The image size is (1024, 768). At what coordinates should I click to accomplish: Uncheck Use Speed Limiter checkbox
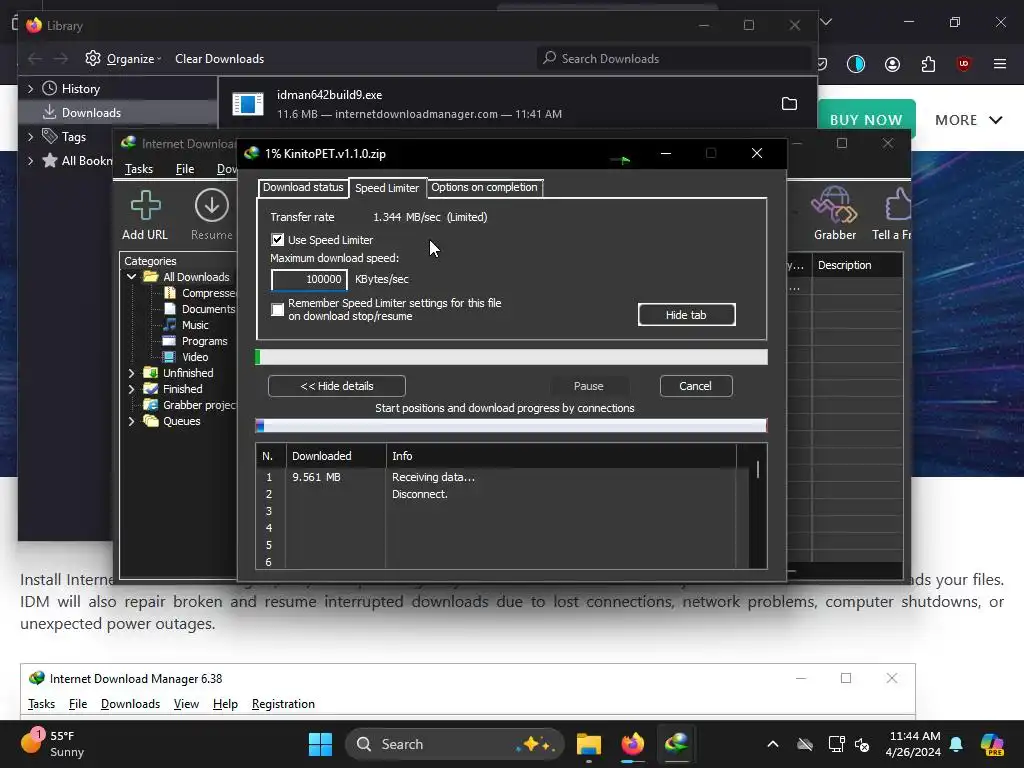pyautogui.click(x=278, y=240)
